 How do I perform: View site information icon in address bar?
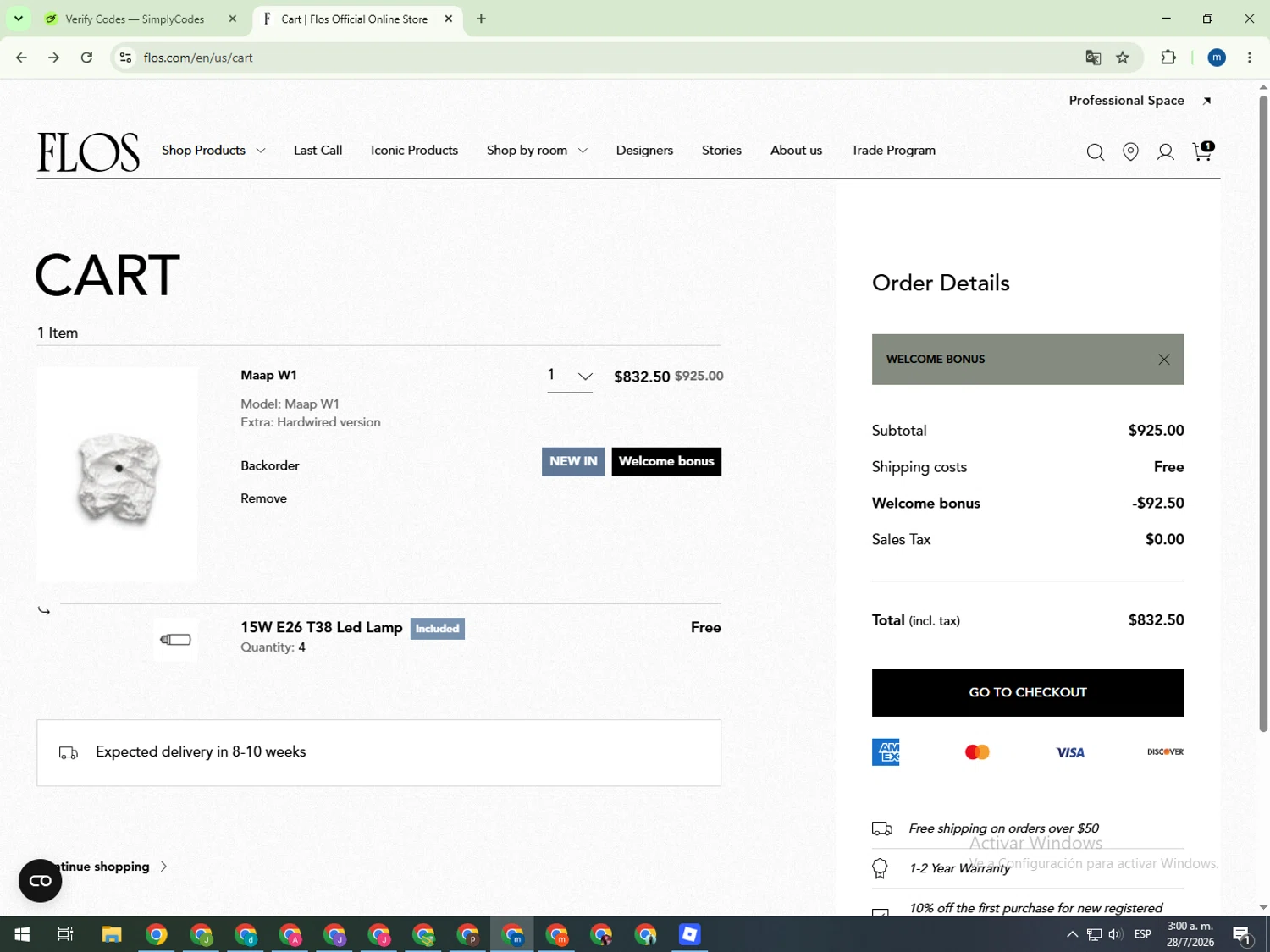pos(125,58)
